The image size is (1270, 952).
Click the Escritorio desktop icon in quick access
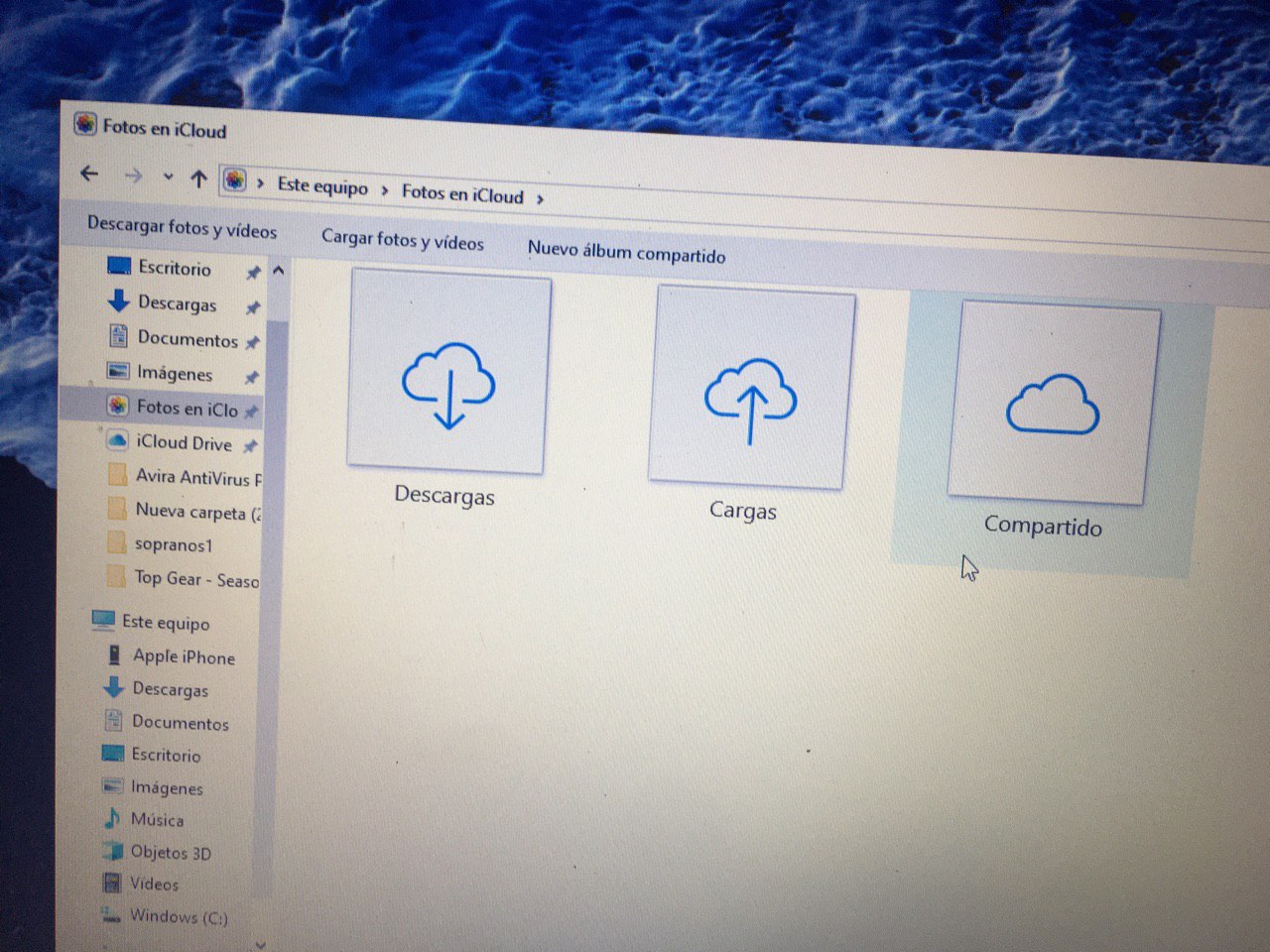118,266
